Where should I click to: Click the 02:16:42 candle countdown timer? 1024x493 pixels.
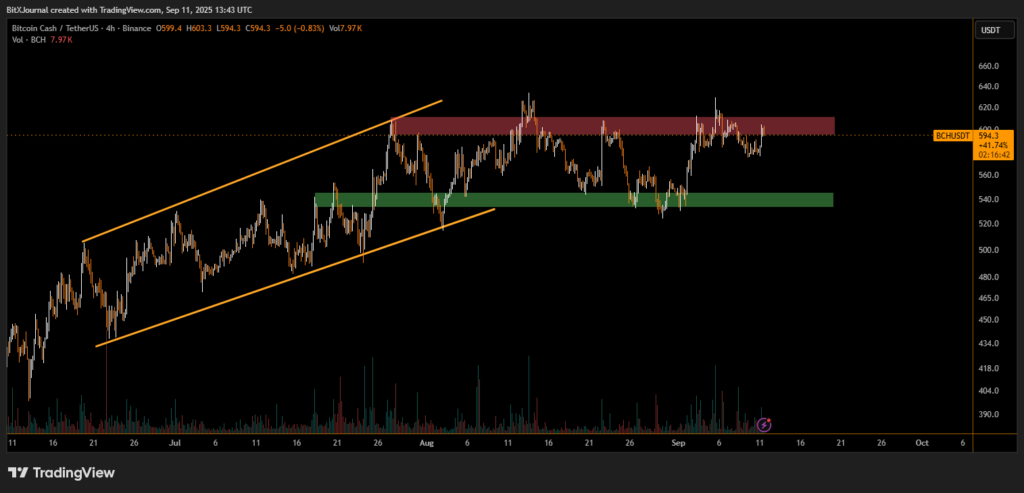989,155
